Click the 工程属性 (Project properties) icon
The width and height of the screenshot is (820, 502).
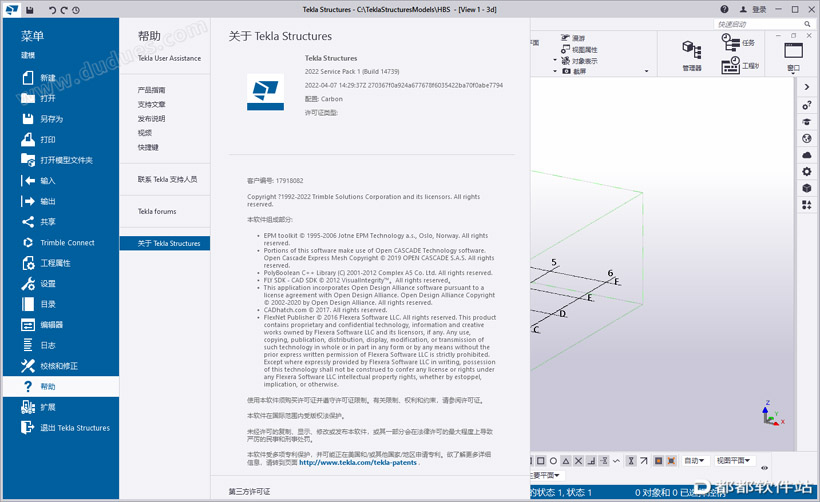pyautogui.click(x=28, y=263)
